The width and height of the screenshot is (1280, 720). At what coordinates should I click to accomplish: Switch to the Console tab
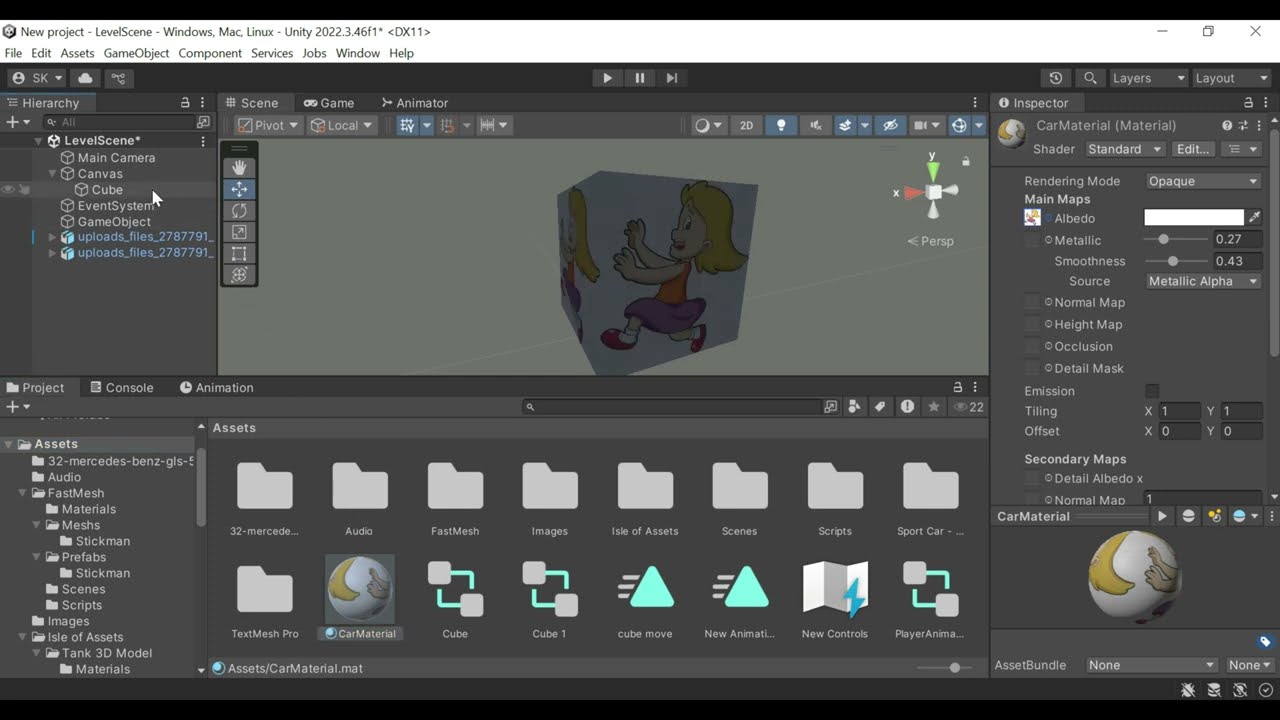[121, 388]
